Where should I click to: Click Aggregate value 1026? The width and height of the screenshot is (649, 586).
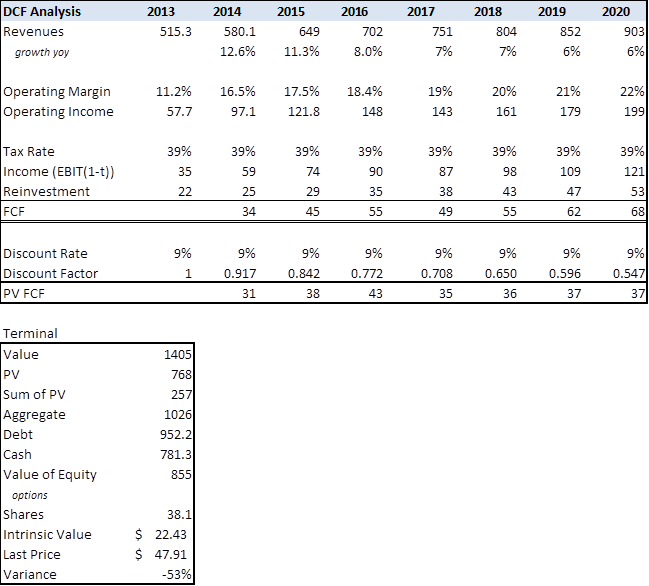[x=178, y=414]
